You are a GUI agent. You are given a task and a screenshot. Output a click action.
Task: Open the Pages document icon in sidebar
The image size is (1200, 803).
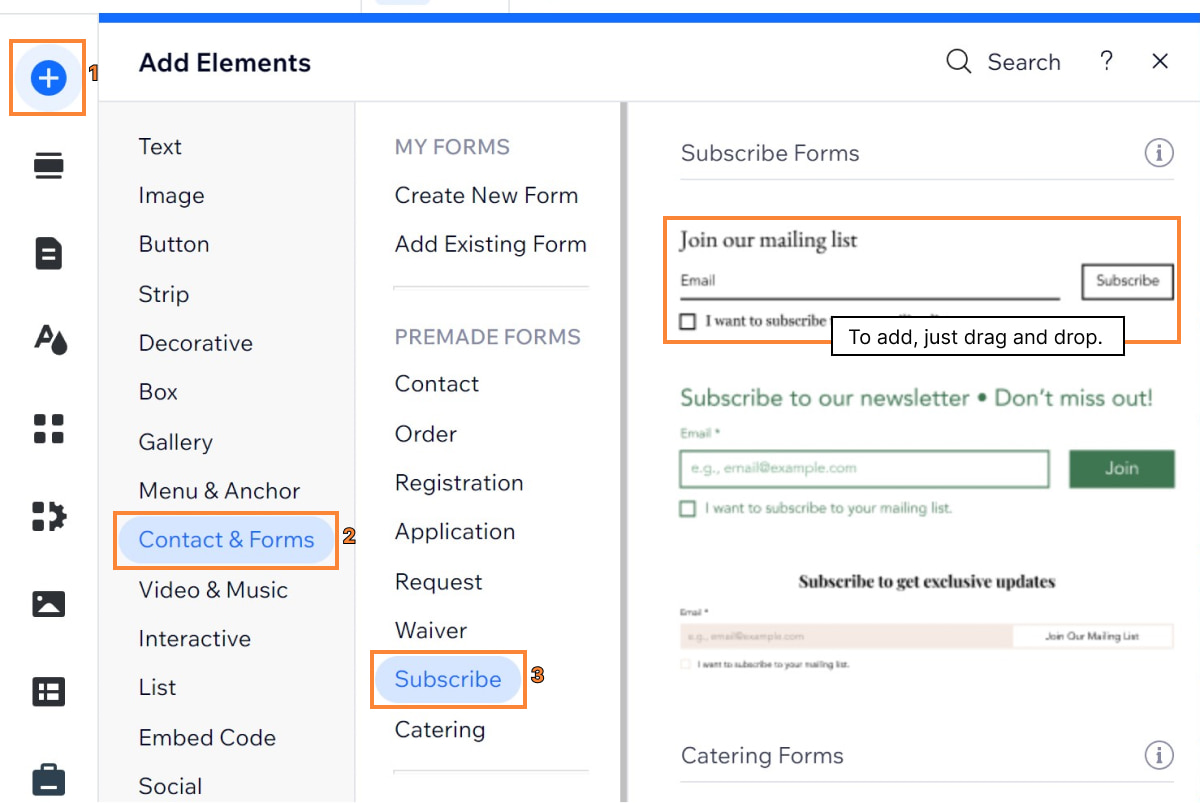pos(48,254)
